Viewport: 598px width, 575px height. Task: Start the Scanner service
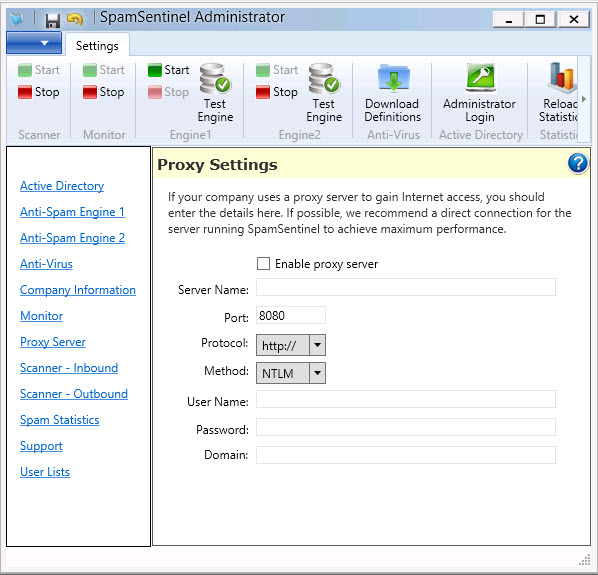point(39,70)
